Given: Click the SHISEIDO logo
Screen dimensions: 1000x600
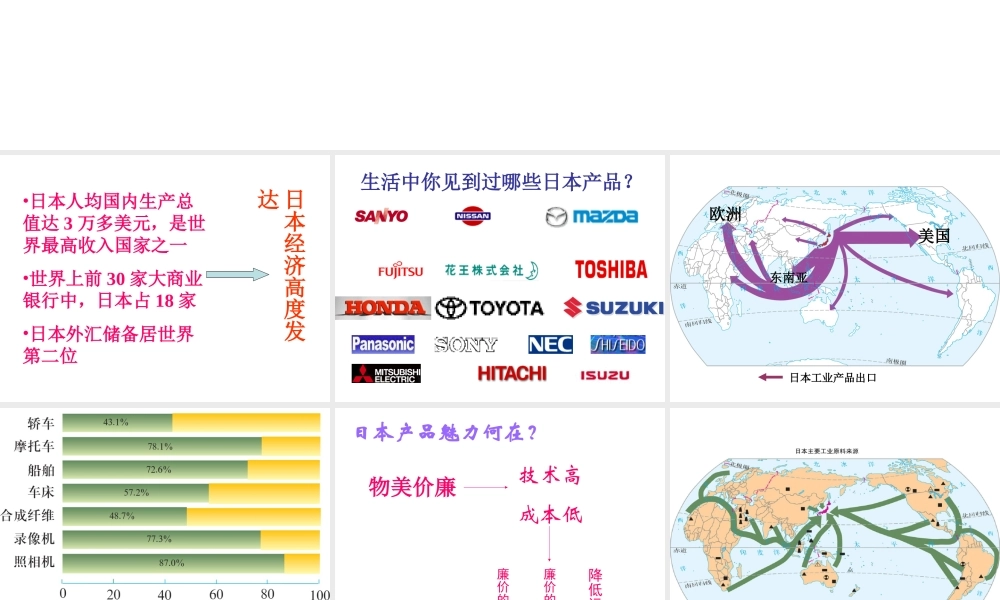Looking at the screenshot, I should tap(618, 345).
